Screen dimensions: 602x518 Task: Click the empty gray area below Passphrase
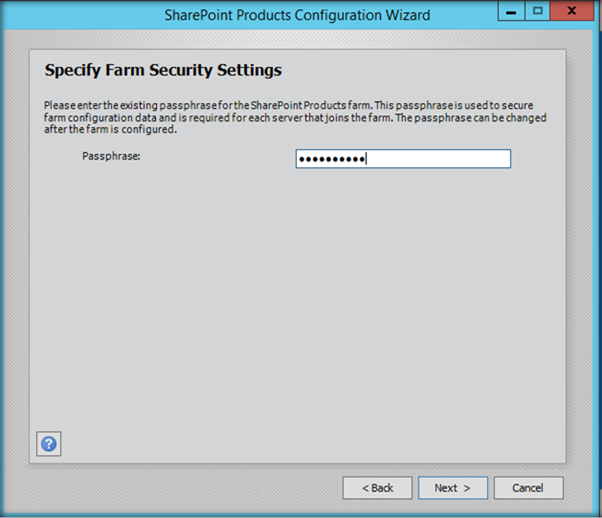(300, 300)
